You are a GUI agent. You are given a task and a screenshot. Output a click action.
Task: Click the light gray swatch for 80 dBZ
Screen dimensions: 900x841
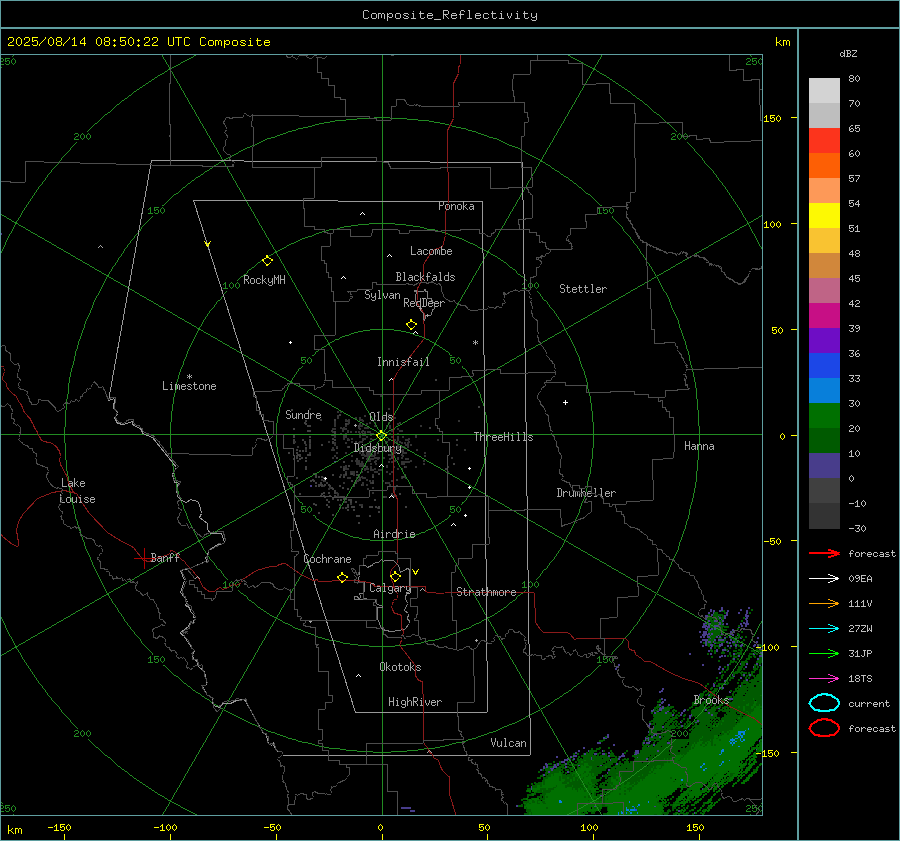(824, 90)
